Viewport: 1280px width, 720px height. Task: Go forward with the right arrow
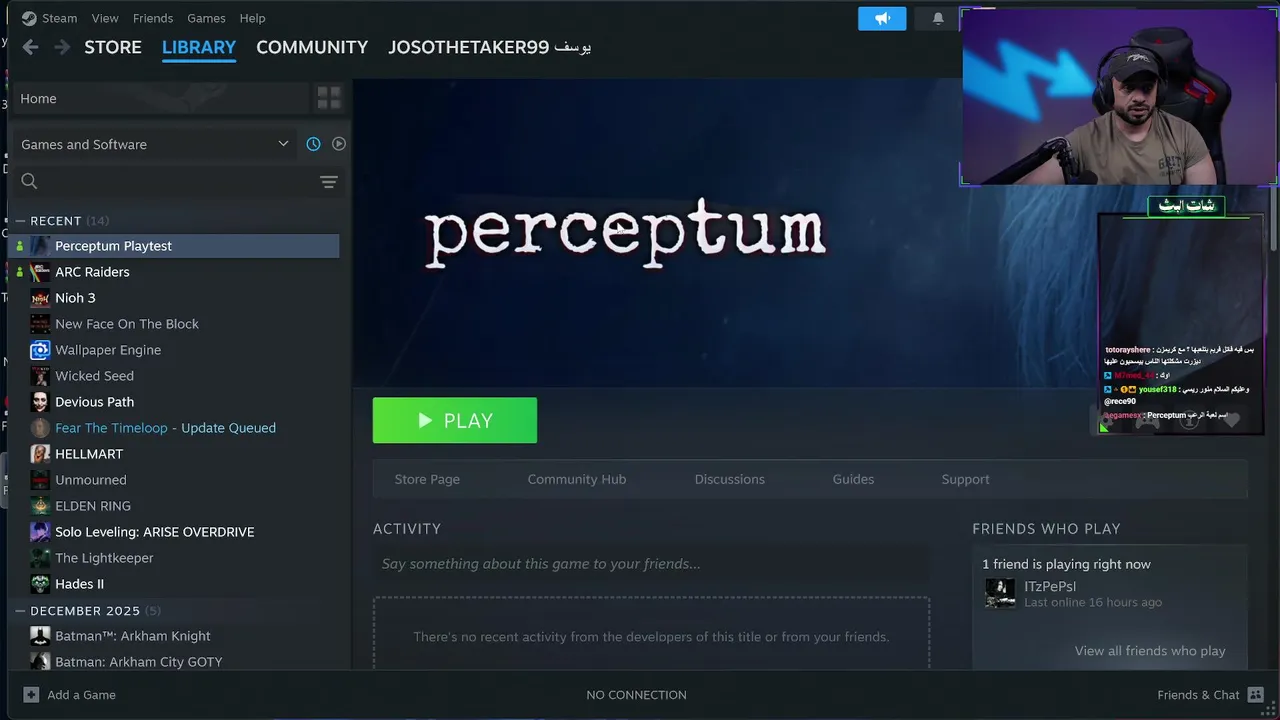pos(62,47)
